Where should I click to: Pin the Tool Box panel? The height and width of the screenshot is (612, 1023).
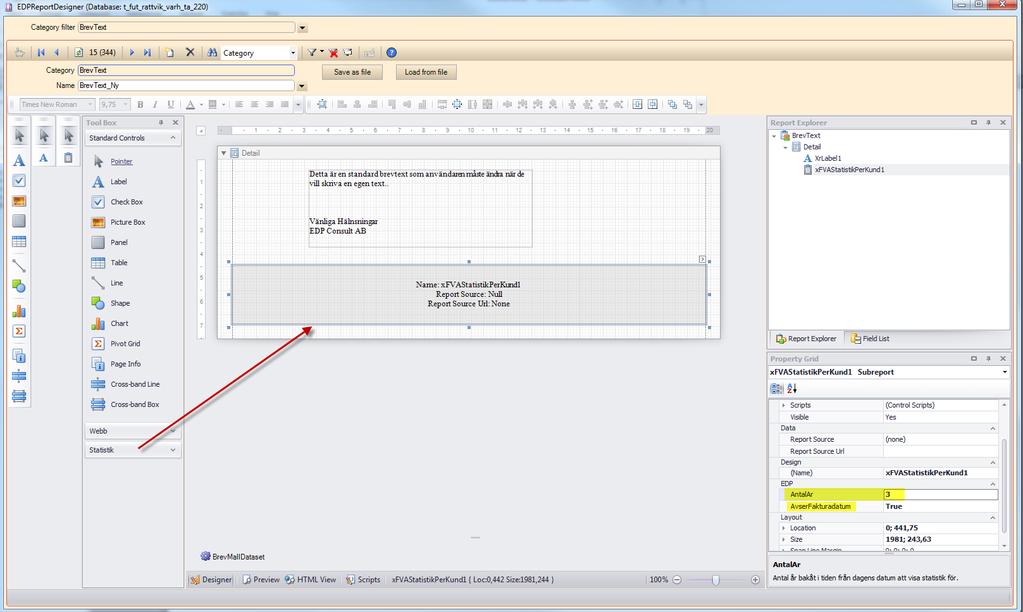[161, 123]
